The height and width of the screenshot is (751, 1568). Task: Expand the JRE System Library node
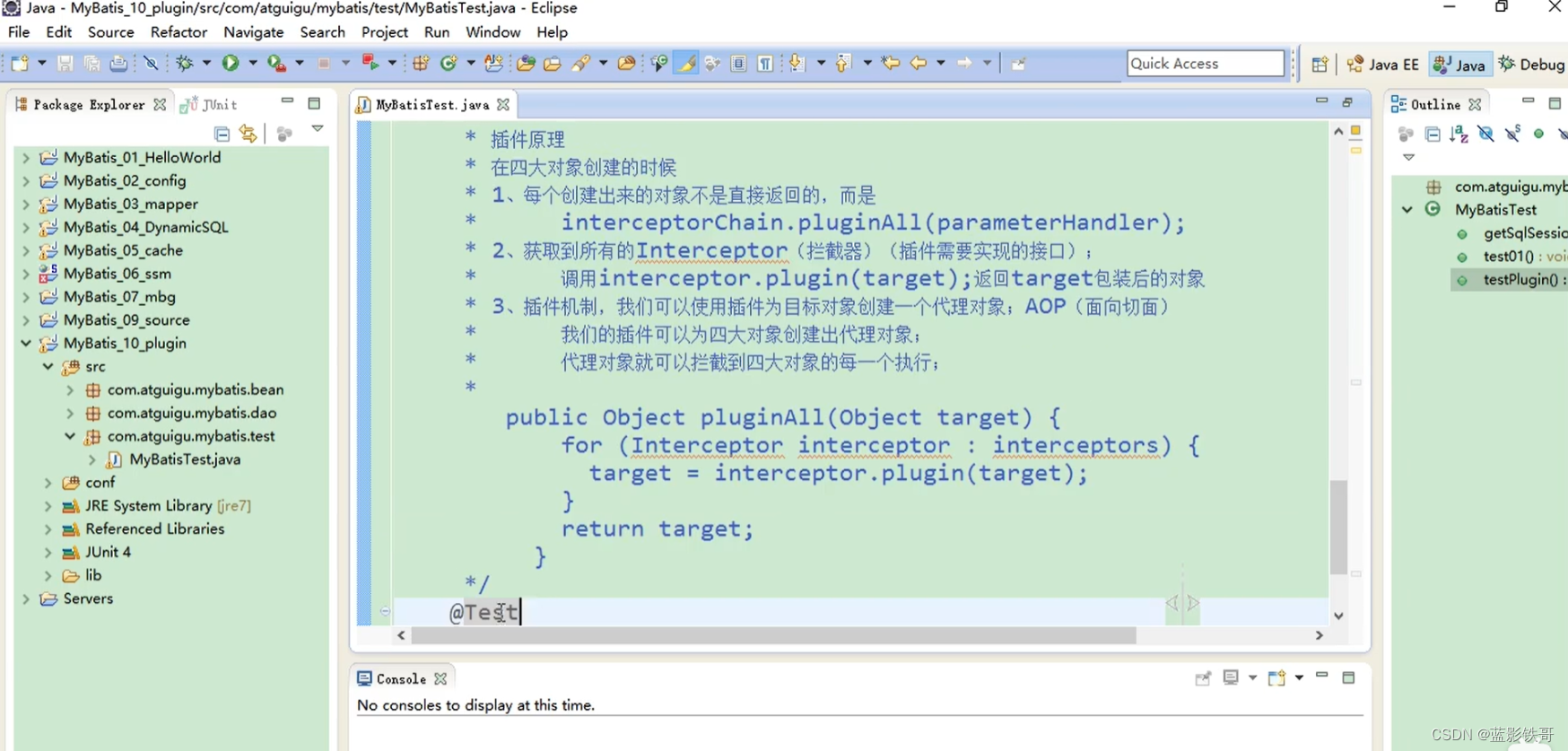[x=48, y=506]
